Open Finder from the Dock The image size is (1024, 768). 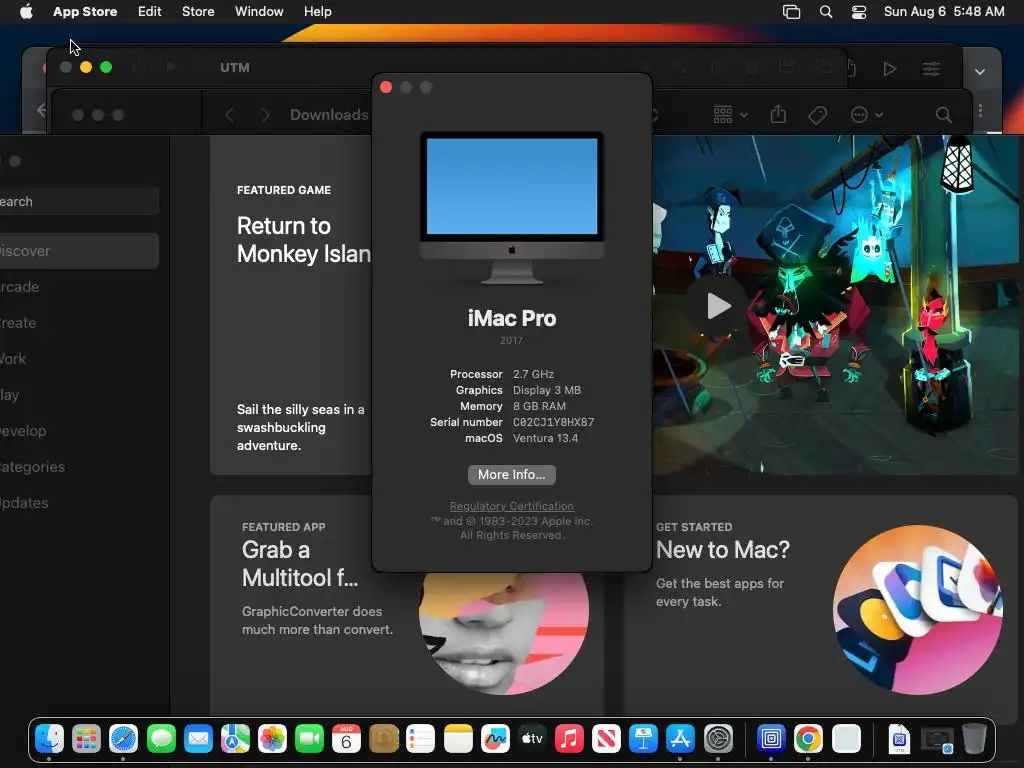(x=49, y=739)
